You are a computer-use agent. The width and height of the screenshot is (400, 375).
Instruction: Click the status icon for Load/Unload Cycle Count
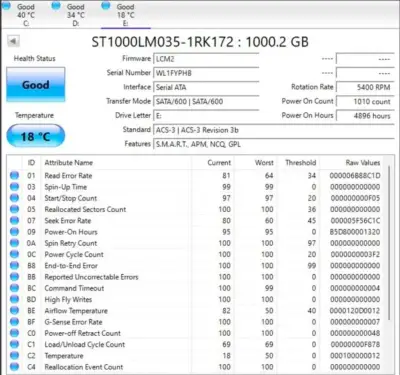[x=14, y=344]
